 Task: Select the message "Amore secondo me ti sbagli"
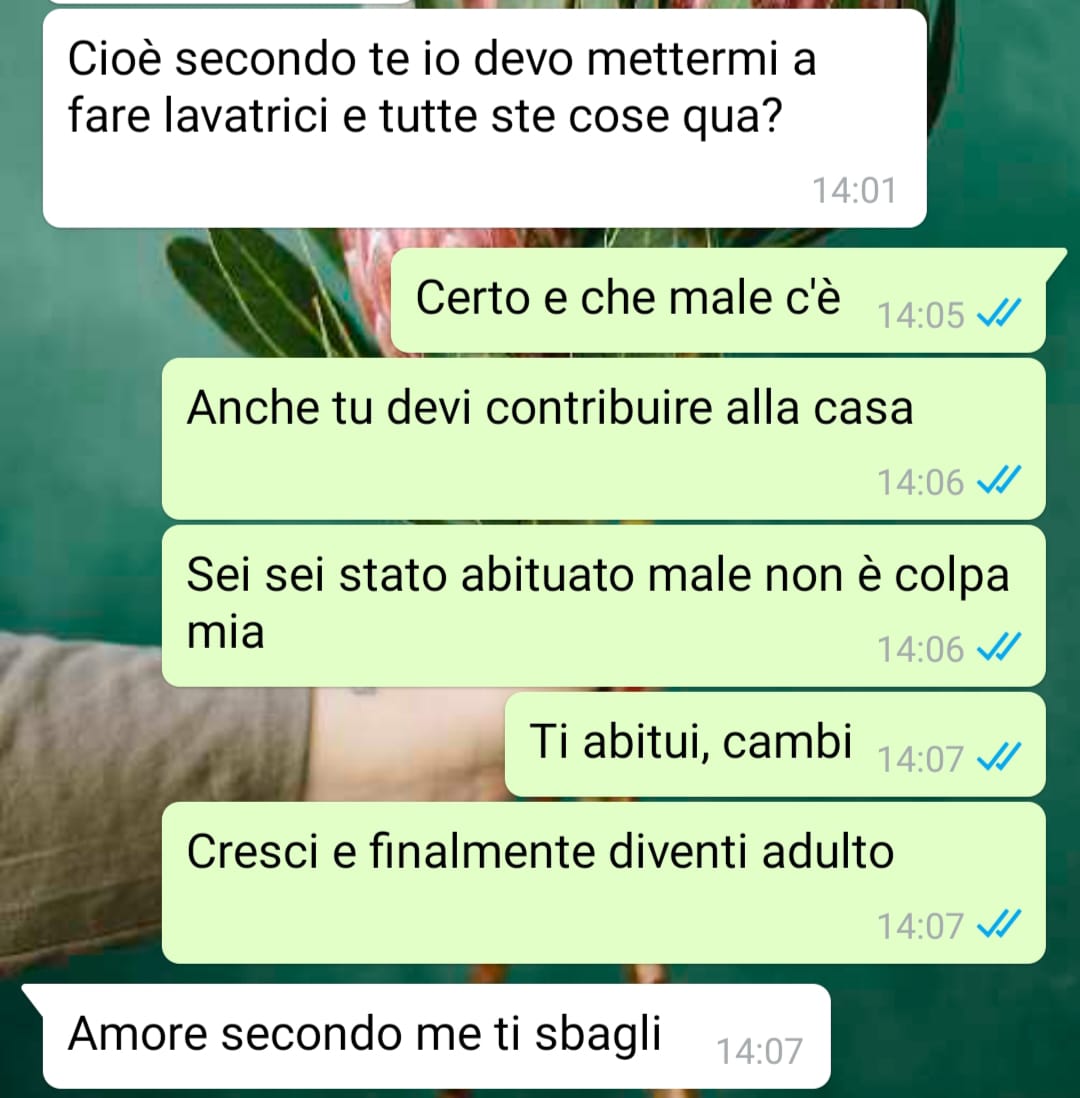[x=427, y=1036]
